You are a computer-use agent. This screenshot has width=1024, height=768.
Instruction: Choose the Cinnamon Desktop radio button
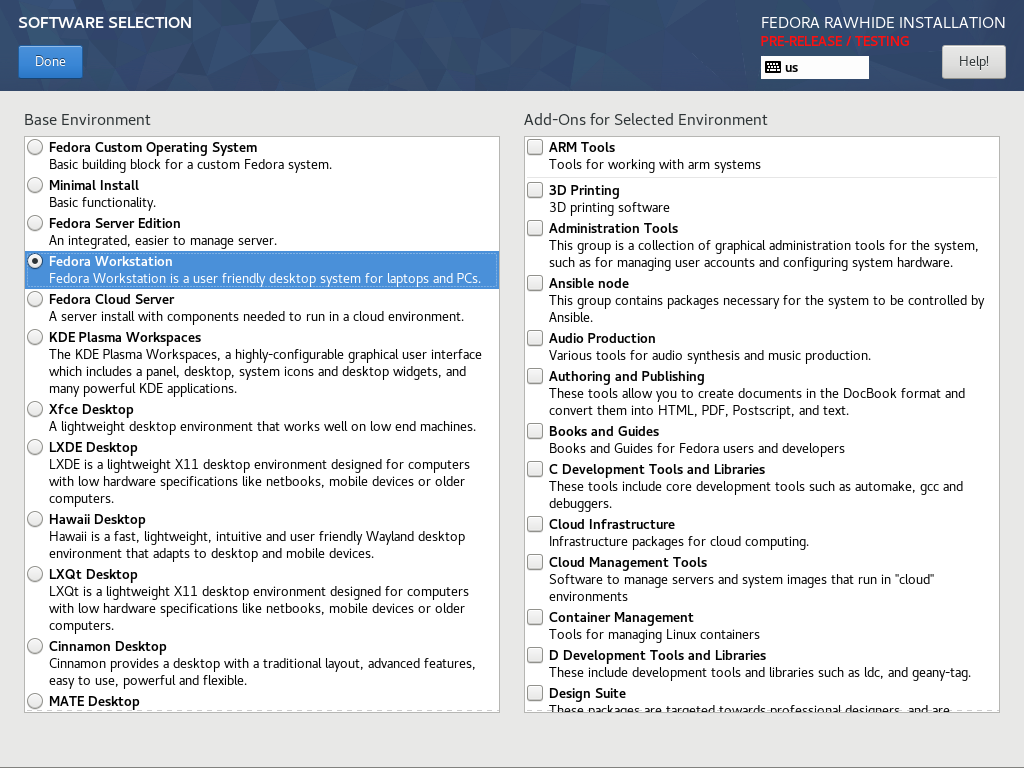coord(35,646)
